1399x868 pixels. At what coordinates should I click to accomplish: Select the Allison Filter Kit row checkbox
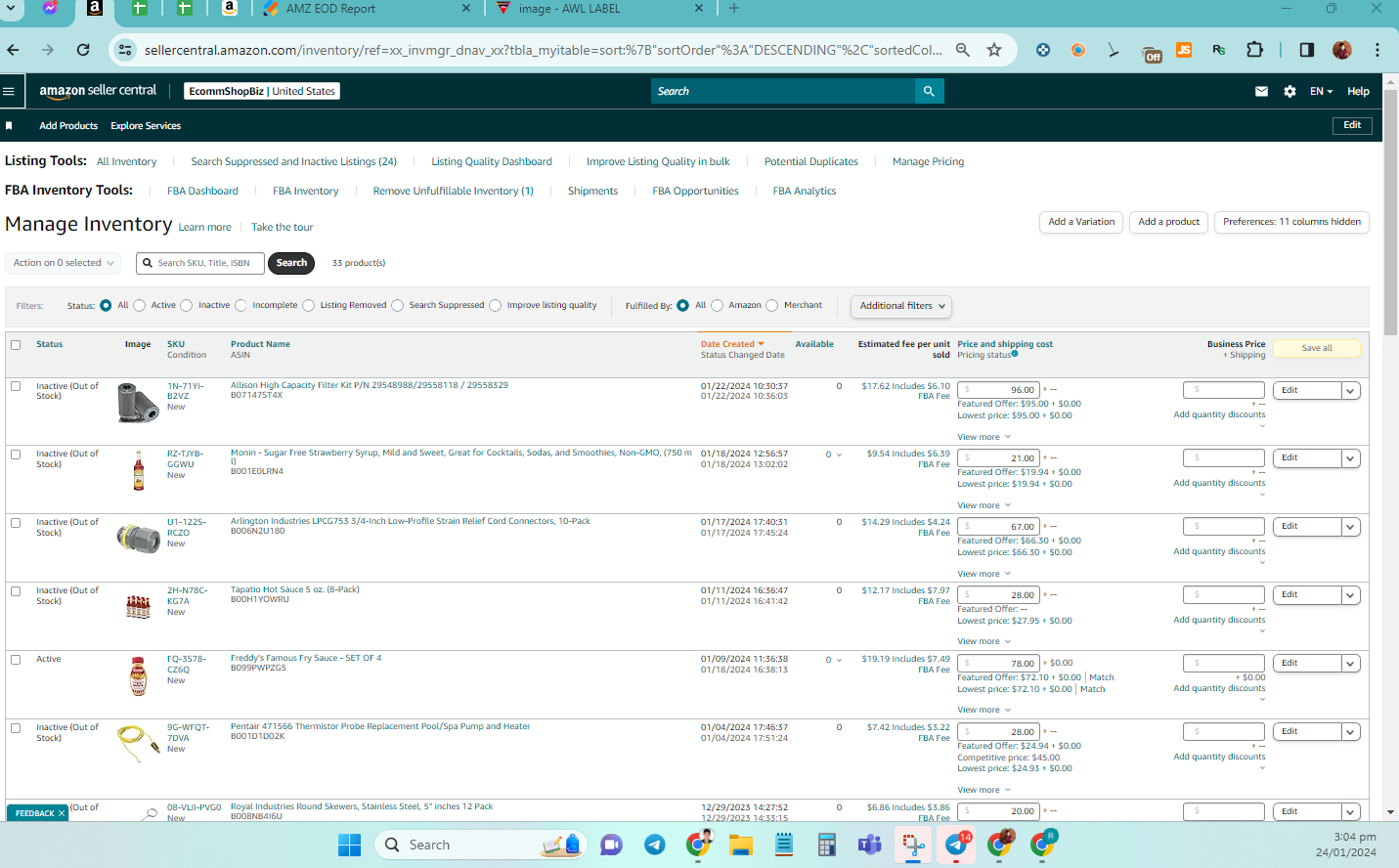16,386
